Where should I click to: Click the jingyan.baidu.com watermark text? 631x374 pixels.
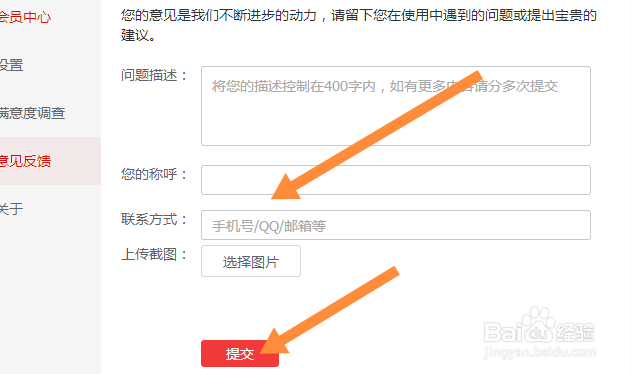click(x=540, y=352)
